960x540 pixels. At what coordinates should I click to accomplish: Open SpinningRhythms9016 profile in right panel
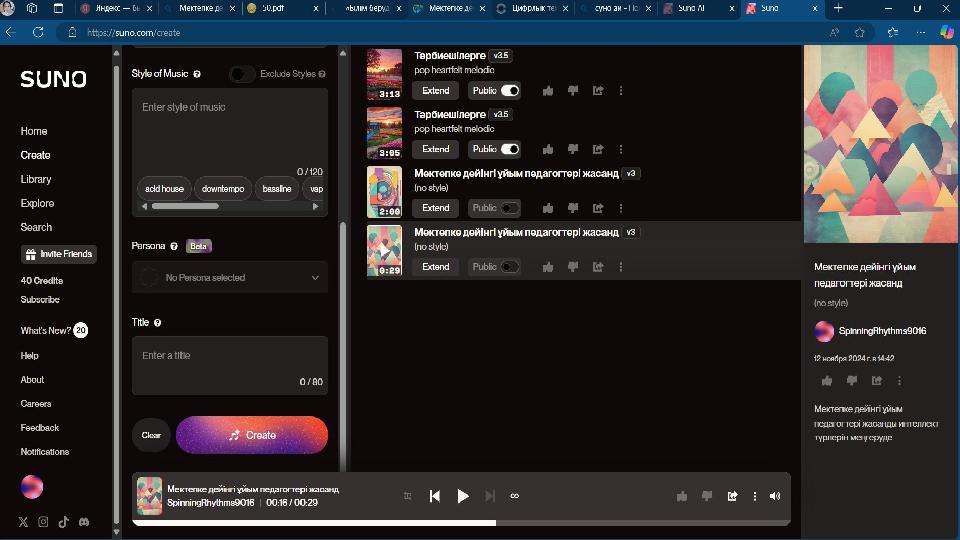click(x=882, y=331)
